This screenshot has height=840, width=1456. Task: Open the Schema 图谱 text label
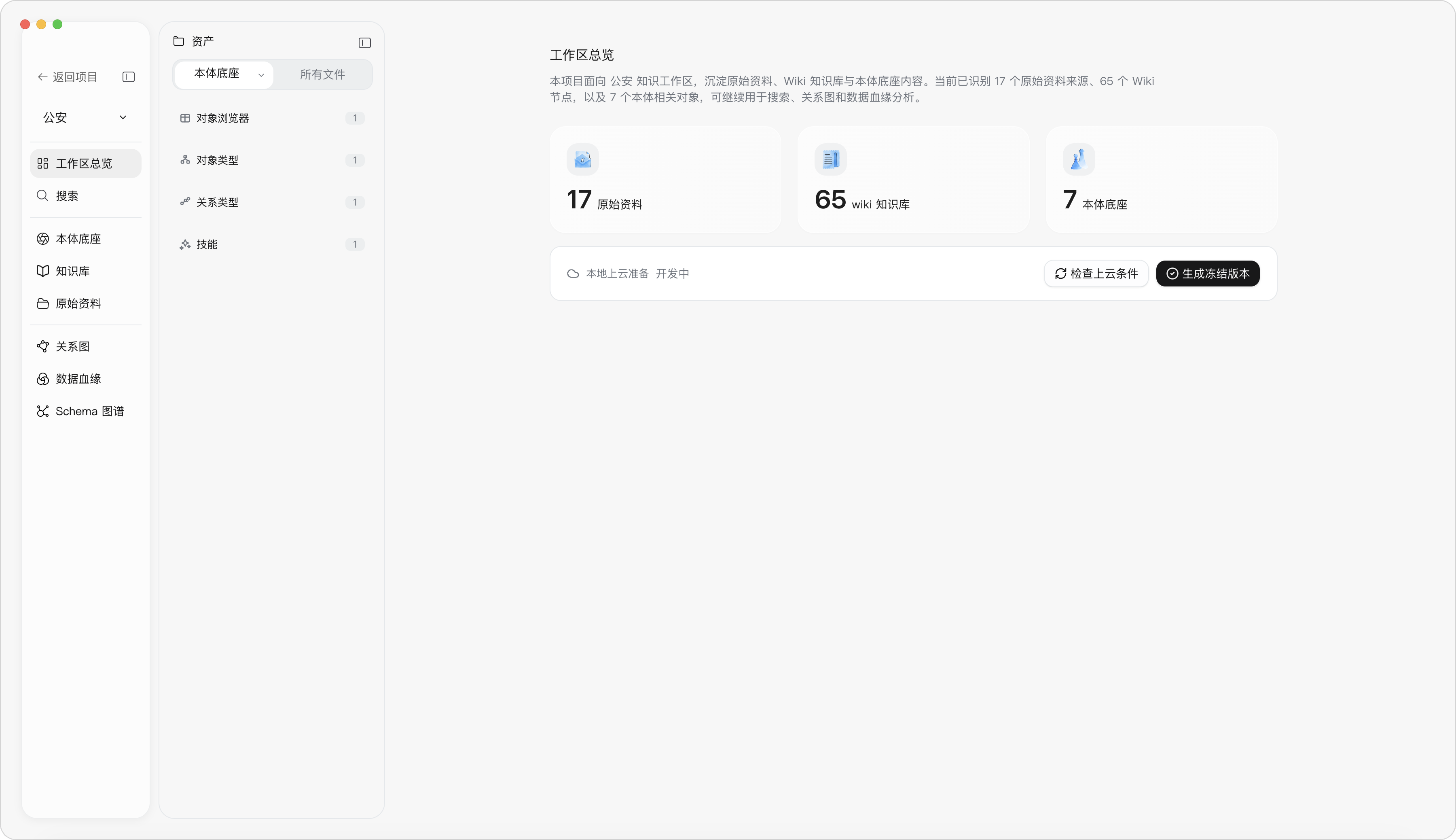pos(90,411)
